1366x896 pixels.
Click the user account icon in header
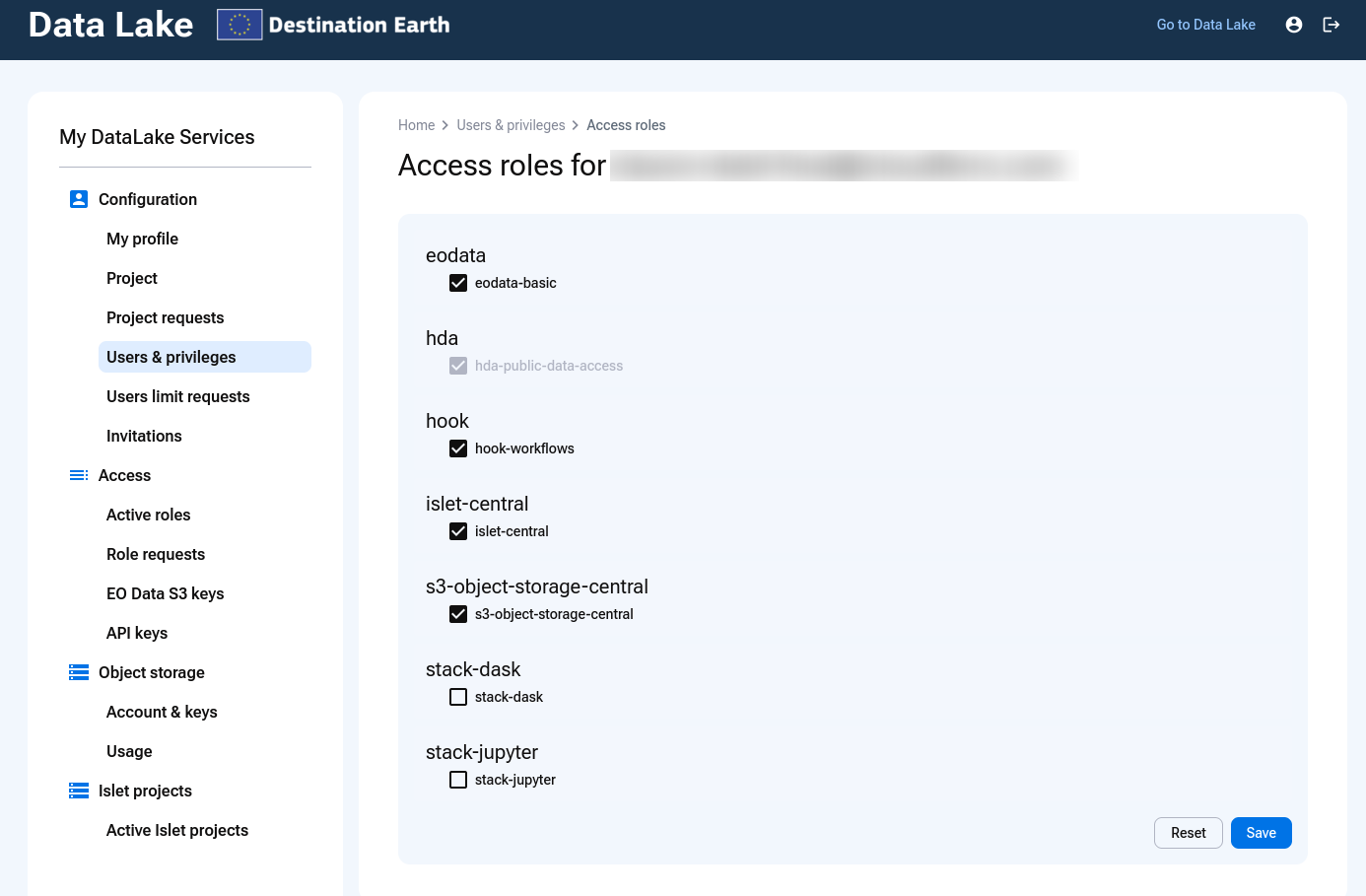tap(1294, 25)
